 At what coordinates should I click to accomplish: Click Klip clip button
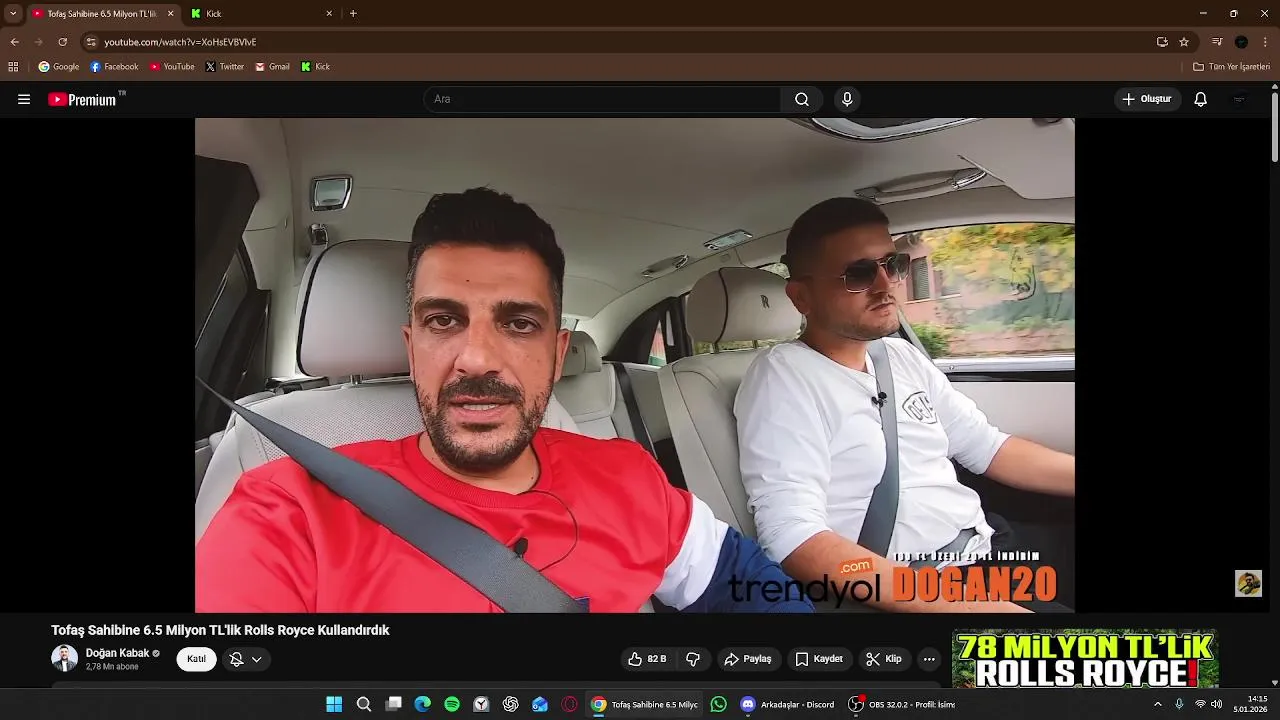[884, 659]
